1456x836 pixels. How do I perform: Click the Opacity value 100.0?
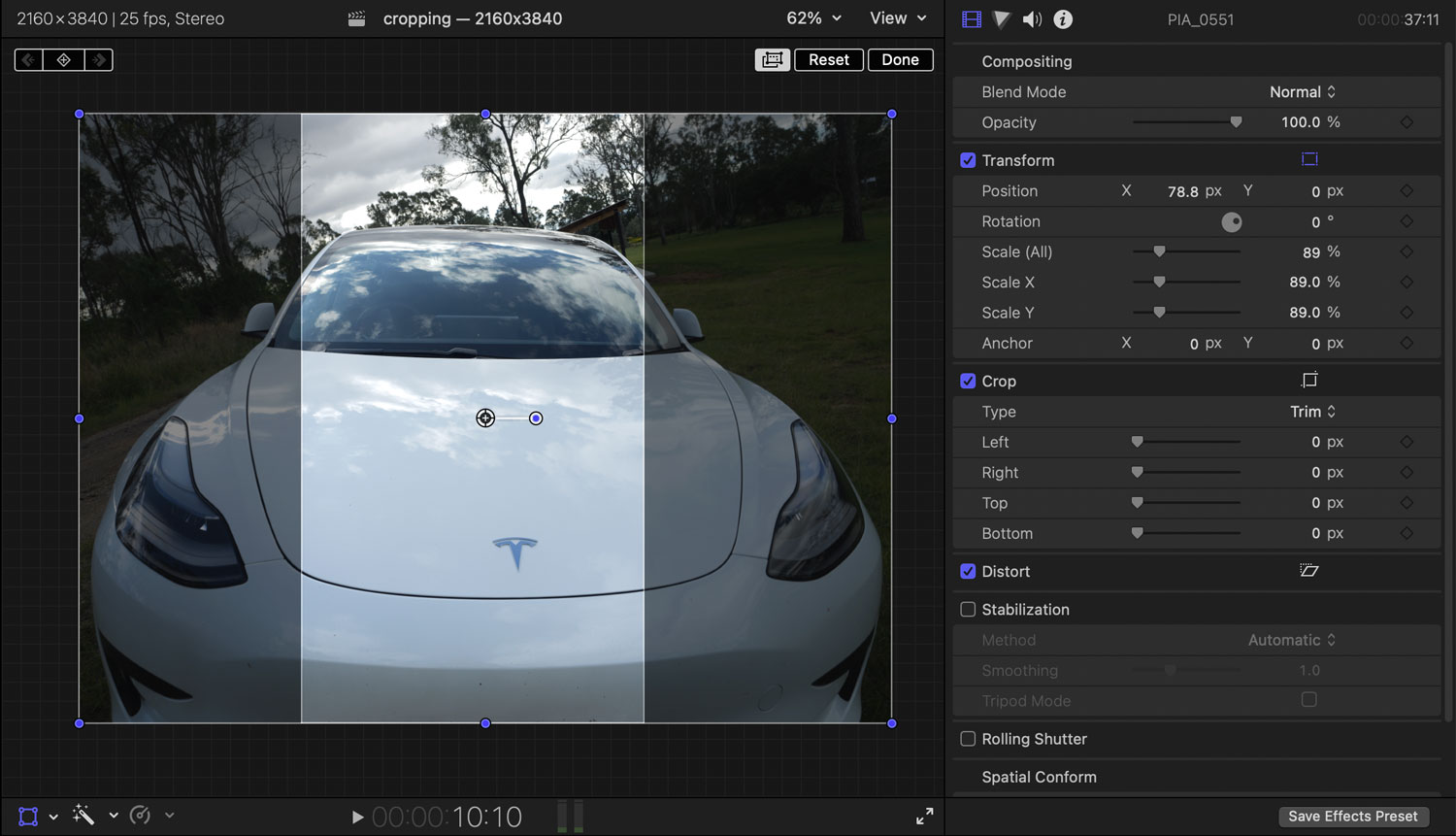[1301, 122]
